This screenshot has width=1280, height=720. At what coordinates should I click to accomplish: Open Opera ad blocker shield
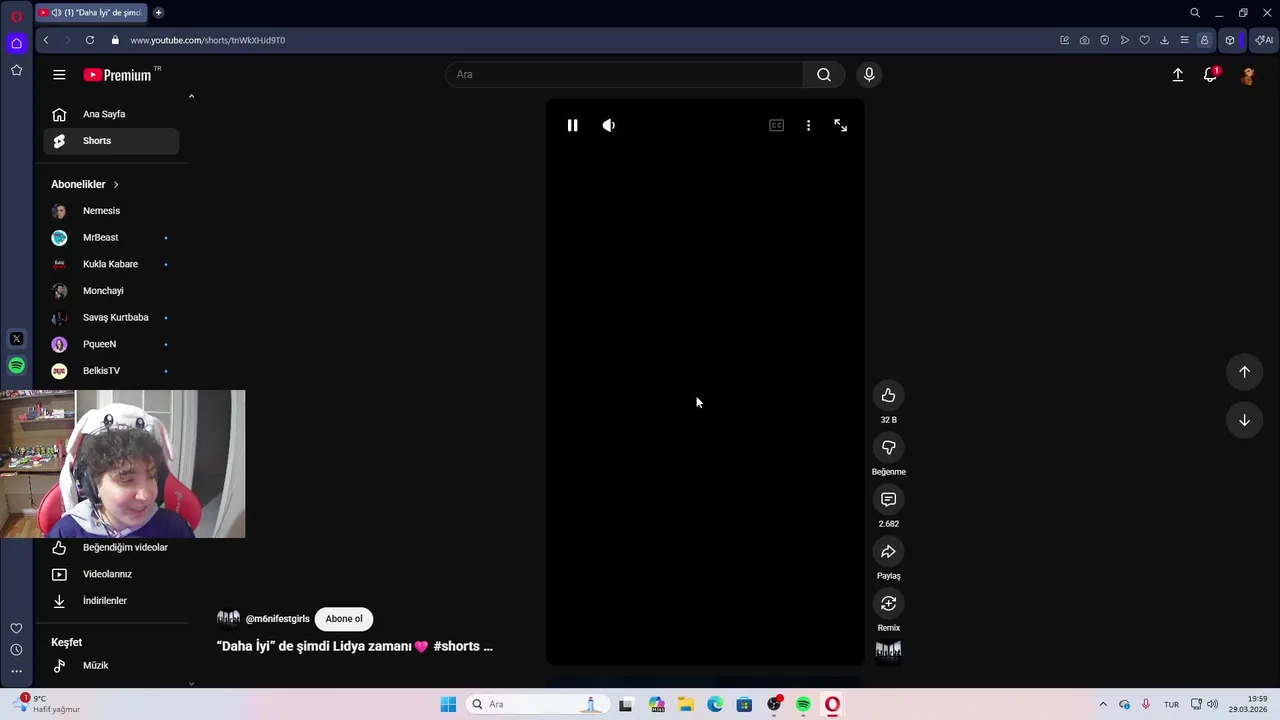tap(1104, 40)
